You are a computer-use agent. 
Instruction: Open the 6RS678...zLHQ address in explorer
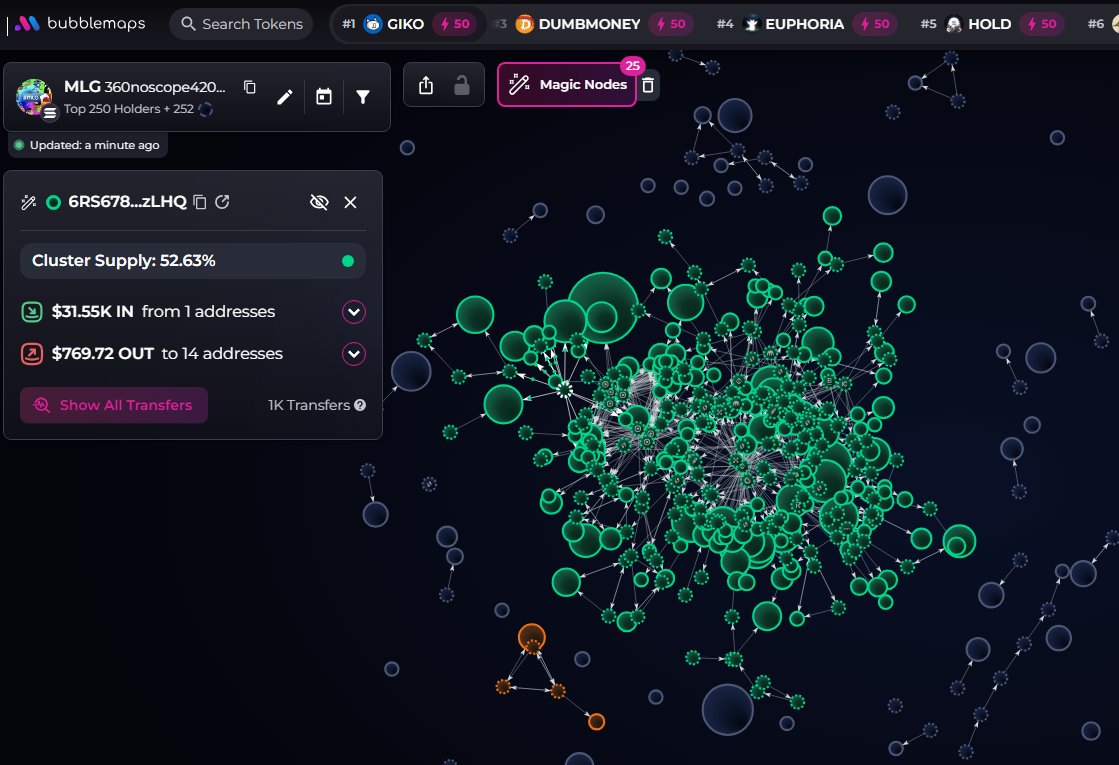click(223, 202)
